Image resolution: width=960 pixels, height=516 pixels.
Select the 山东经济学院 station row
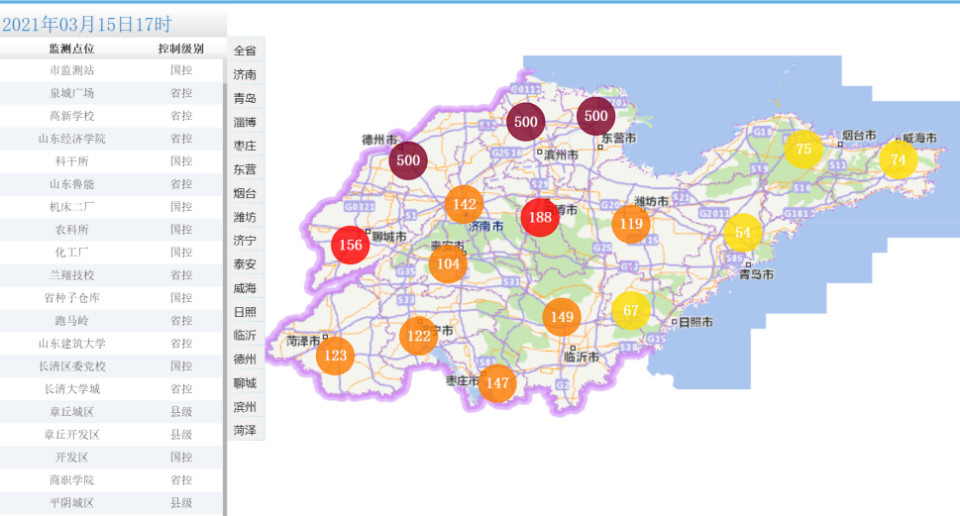click(x=111, y=138)
